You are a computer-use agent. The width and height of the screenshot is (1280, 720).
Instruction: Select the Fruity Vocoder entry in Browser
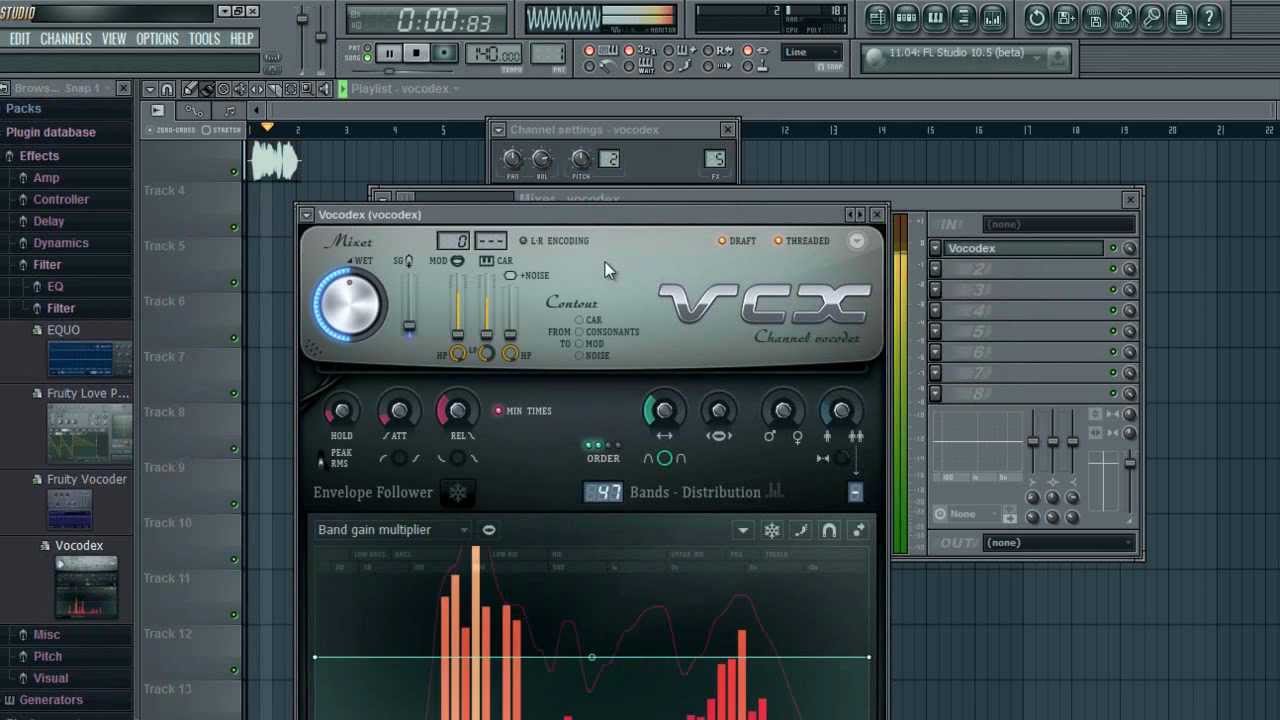[x=87, y=479]
